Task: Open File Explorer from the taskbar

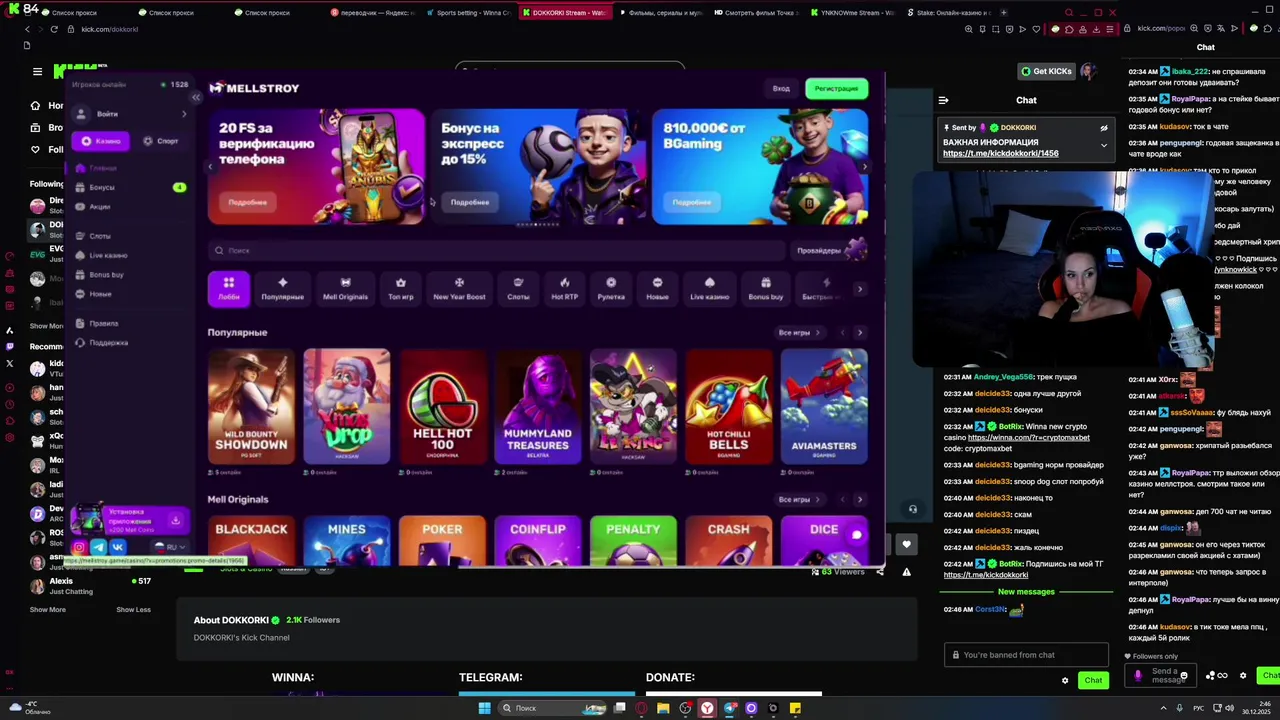Action: 663,708
